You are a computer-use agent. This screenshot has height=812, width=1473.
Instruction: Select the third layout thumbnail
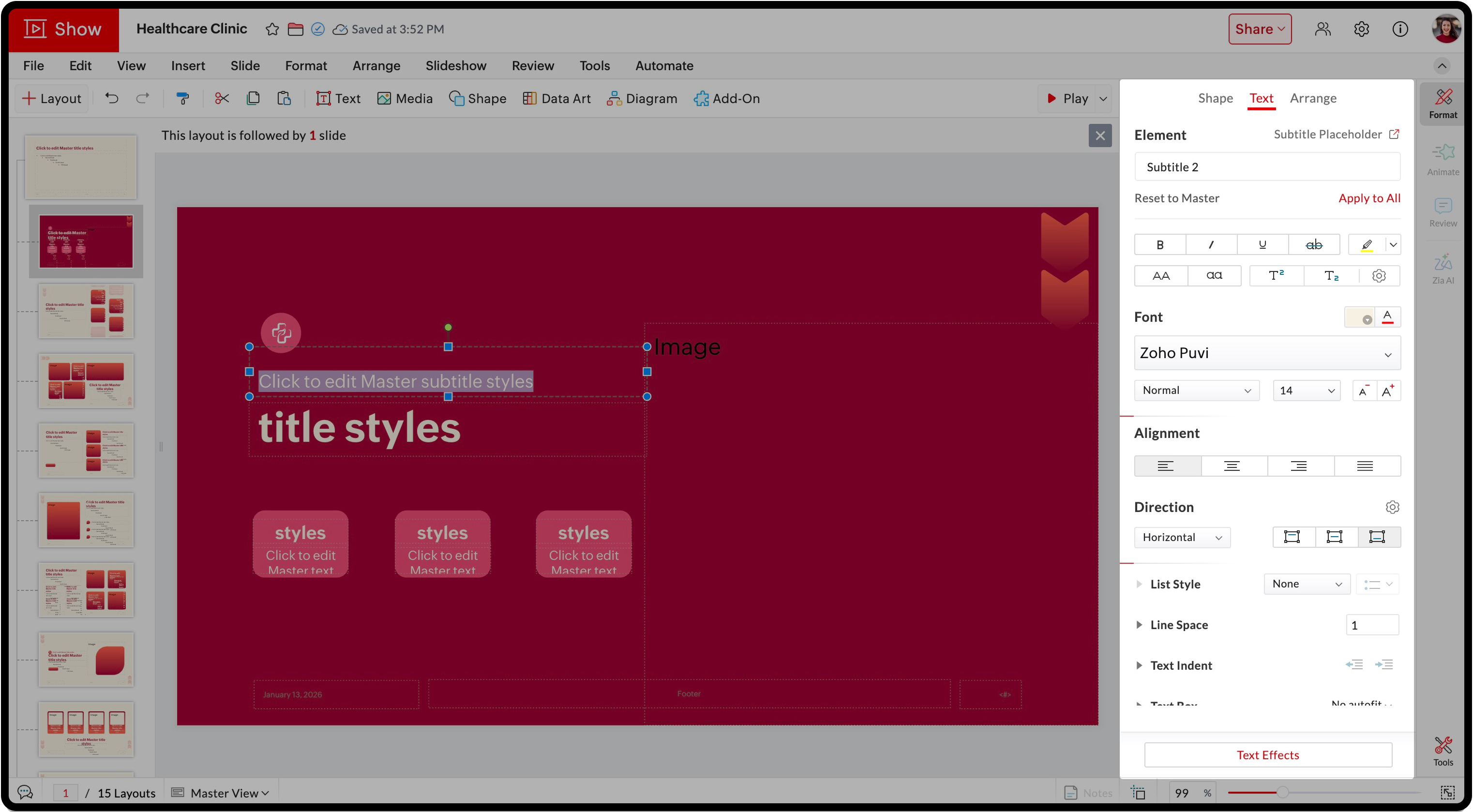pyautogui.click(x=86, y=312)
